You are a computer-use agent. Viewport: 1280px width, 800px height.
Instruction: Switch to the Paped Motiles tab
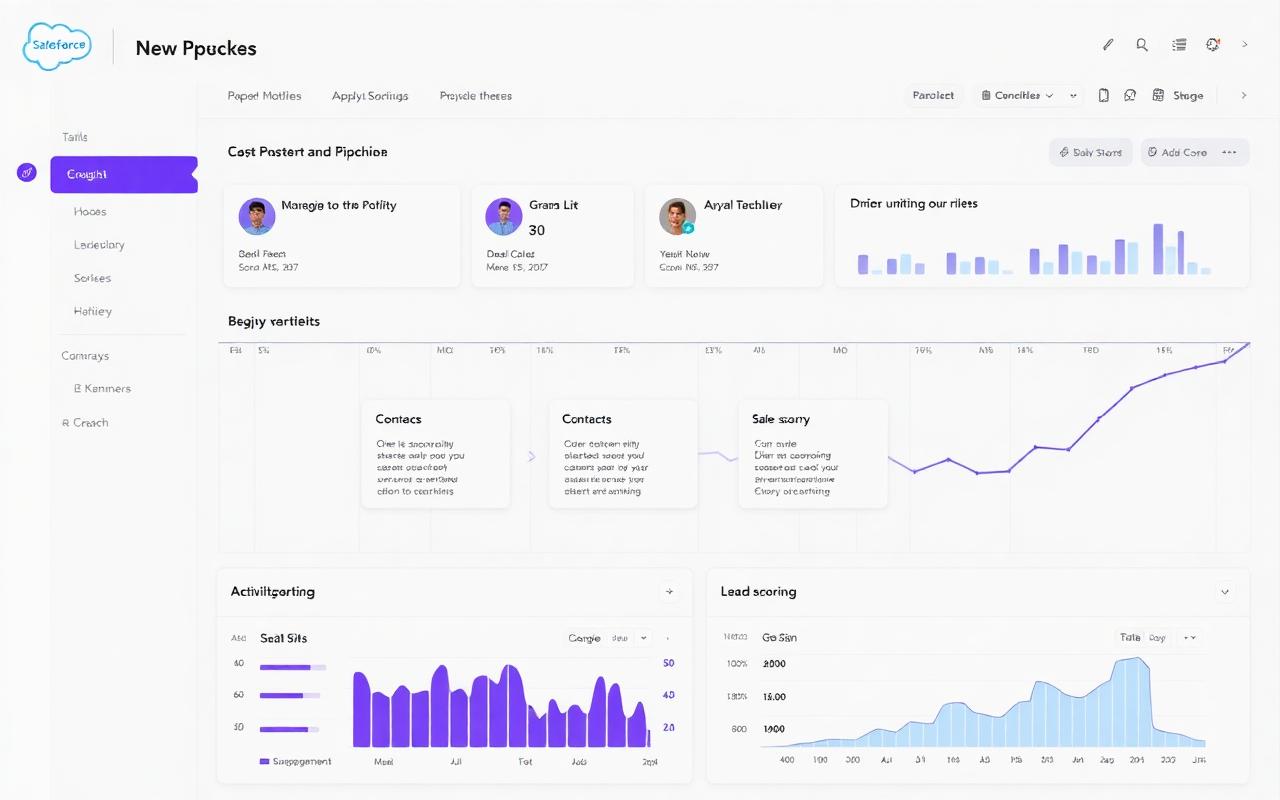click(264, 96)
